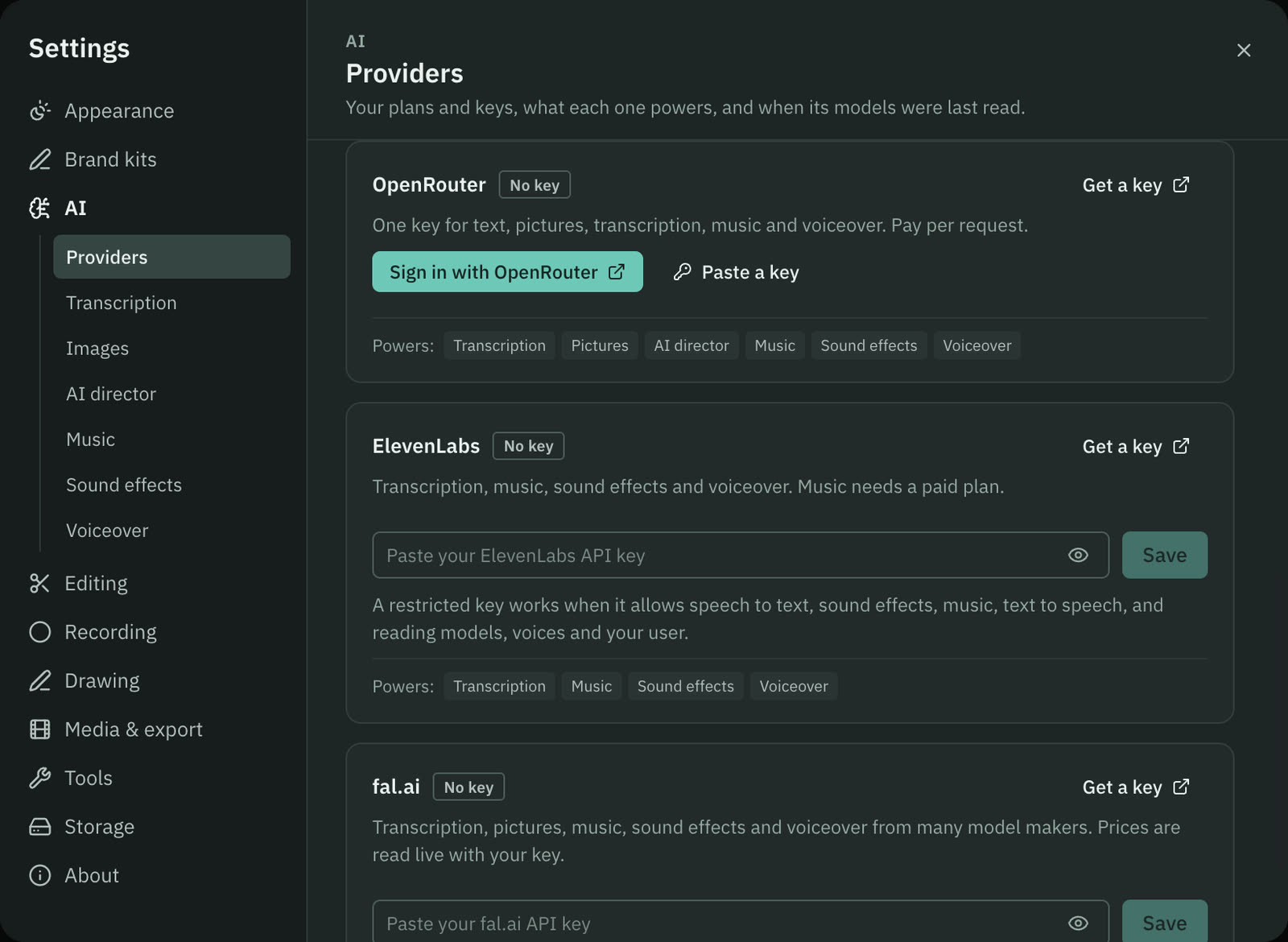Click Get a key link for fal.ai

pos(1136,787)
